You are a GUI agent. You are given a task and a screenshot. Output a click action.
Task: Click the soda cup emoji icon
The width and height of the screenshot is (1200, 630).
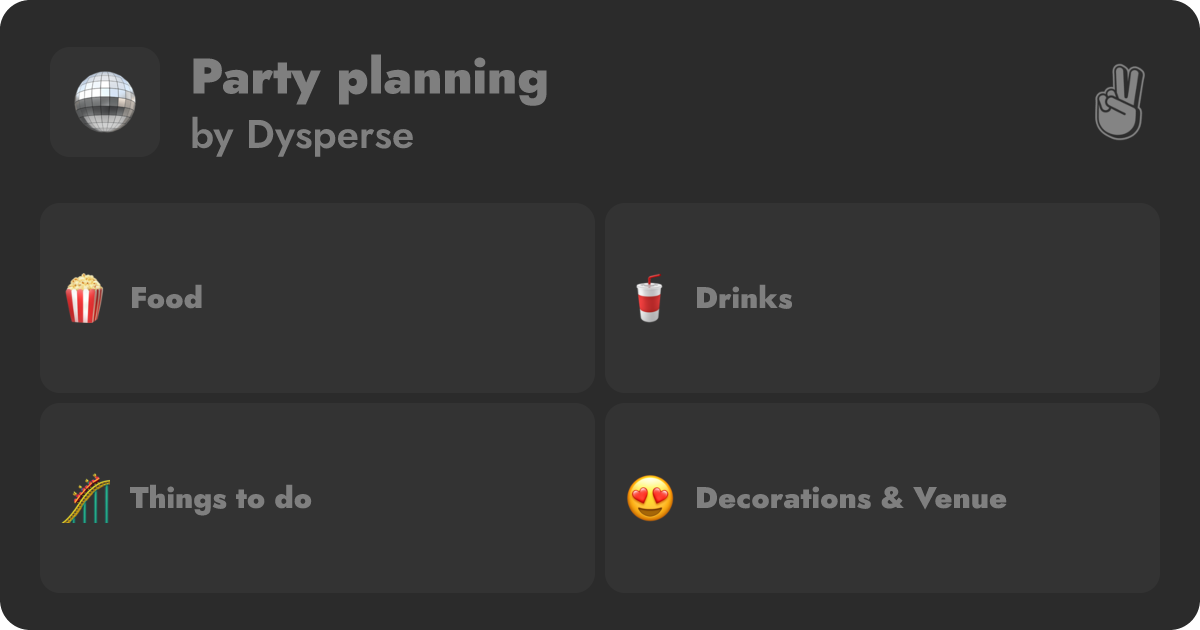click(649, 298)
